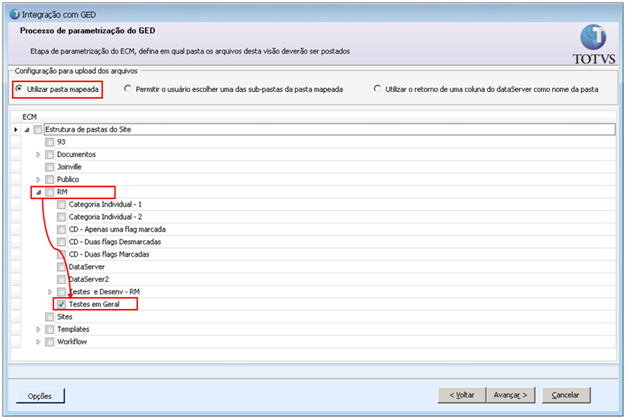Check Estrutura de pastas do Site checkbox
The height and width of the screenshot is (419, 626).
[38, 129]
